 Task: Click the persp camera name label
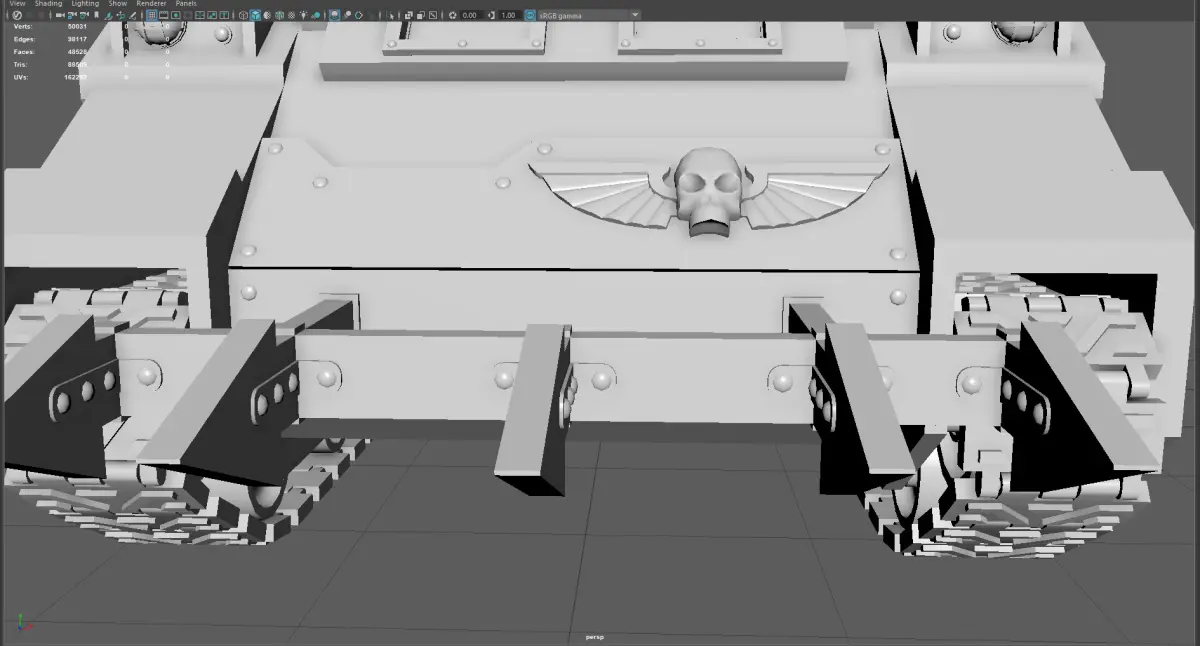(x=596, y=637)
